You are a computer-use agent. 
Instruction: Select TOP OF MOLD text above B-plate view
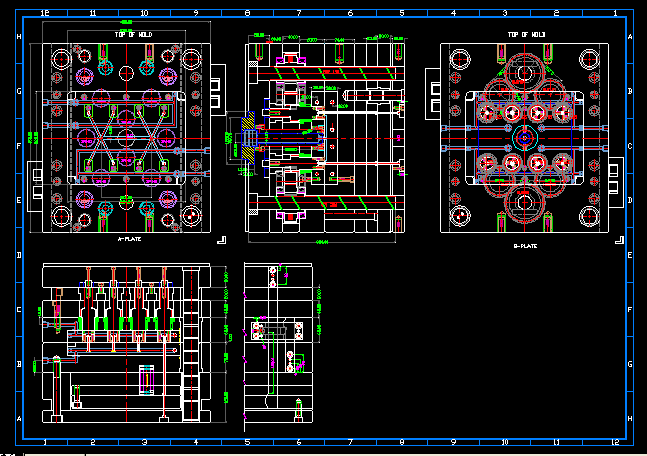[x=526, y=35]
